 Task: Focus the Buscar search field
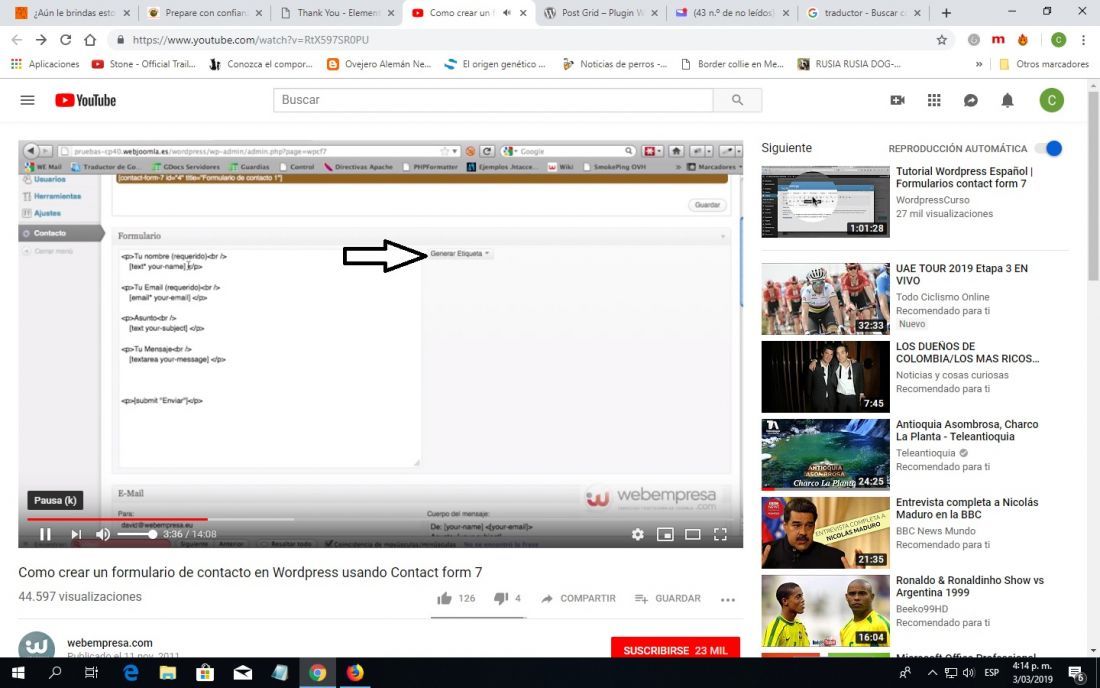(x=493, y=100)
